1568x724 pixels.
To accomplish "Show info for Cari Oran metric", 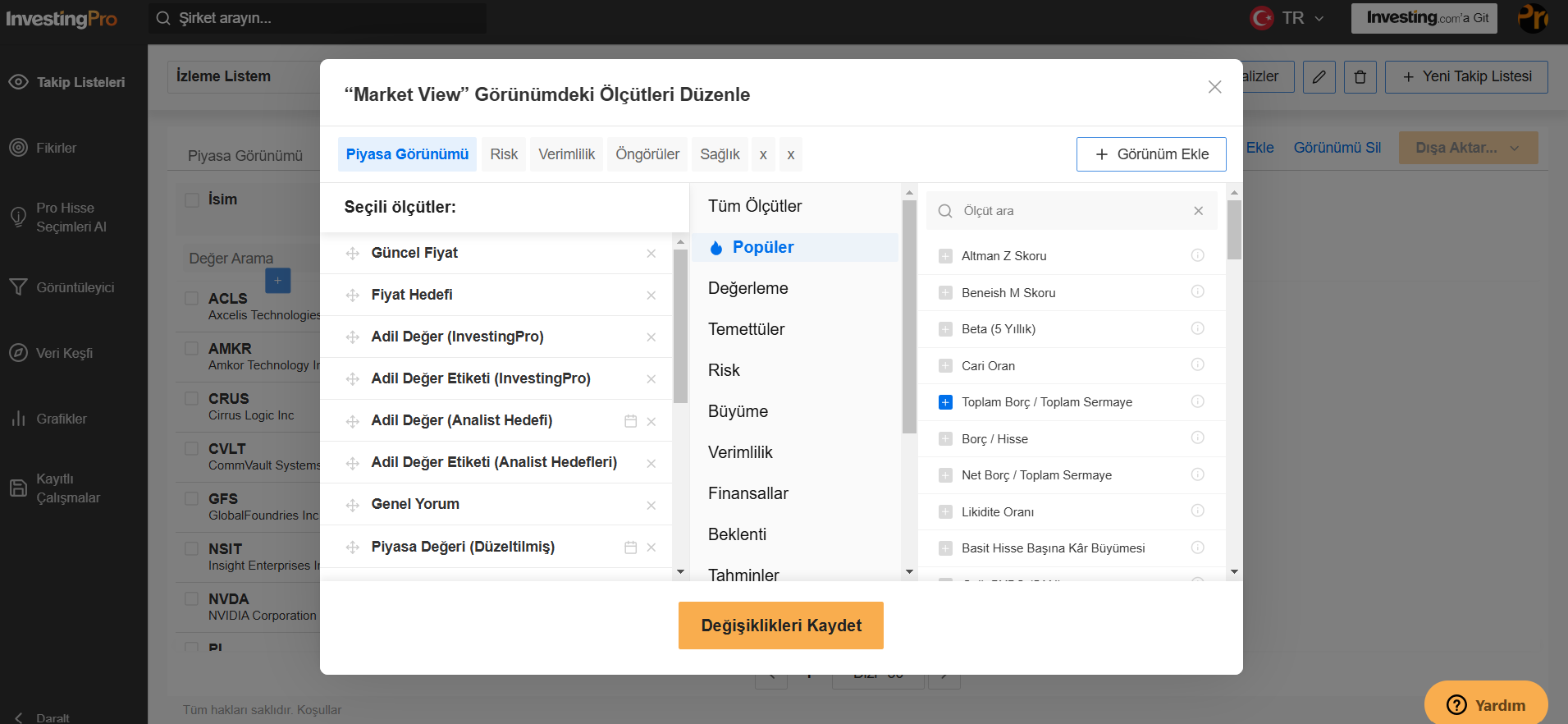I will (x=1197, y=364).
